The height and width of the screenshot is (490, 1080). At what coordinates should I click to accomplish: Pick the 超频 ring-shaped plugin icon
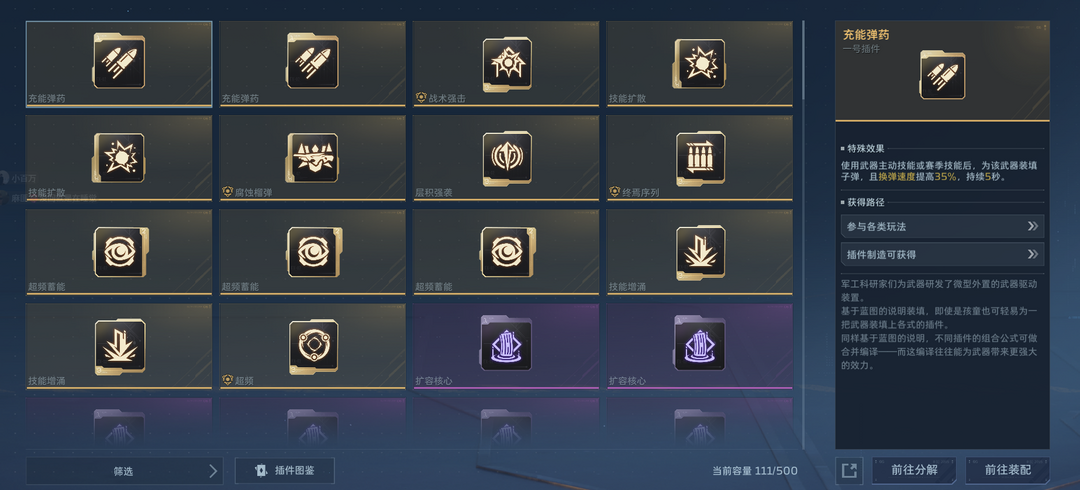pos(313,346)
